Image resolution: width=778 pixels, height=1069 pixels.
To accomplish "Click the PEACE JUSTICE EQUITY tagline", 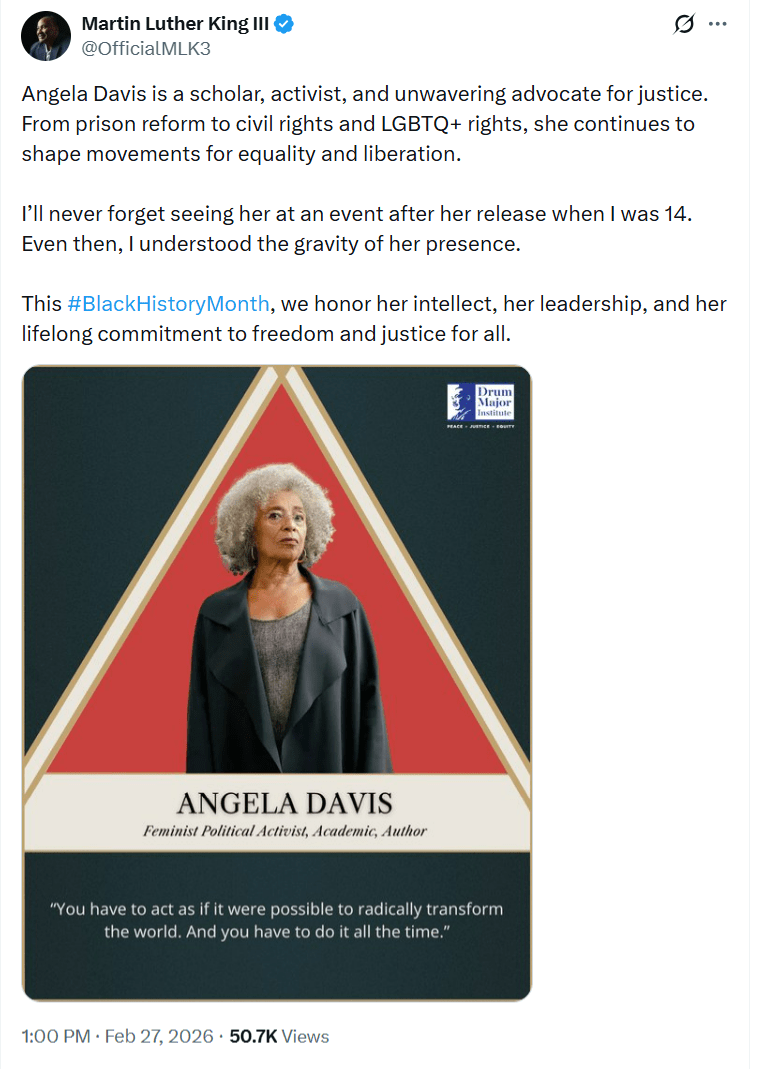I will [481, 426].
